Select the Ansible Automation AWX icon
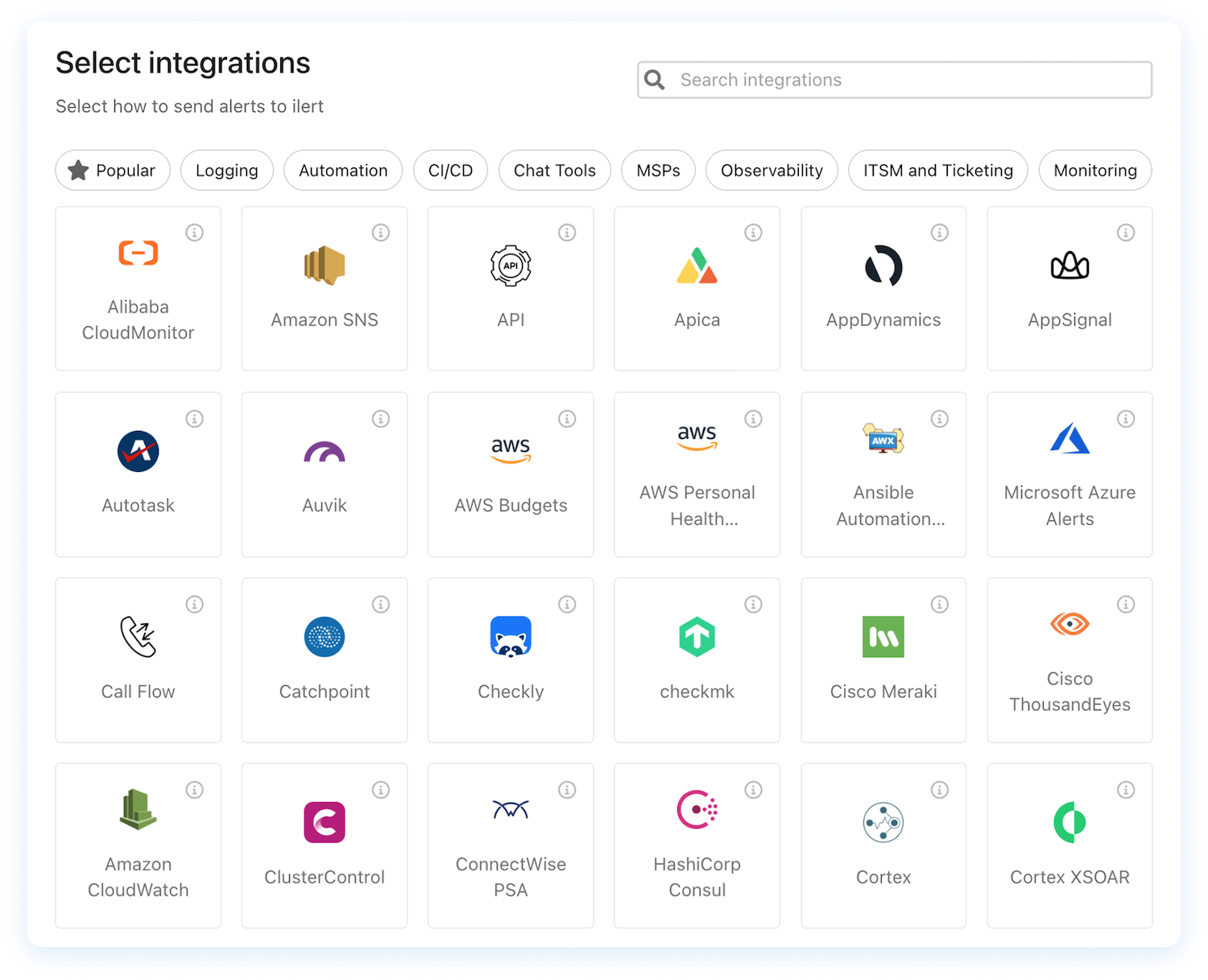1208x980 pixels. (x=883, y=438)
